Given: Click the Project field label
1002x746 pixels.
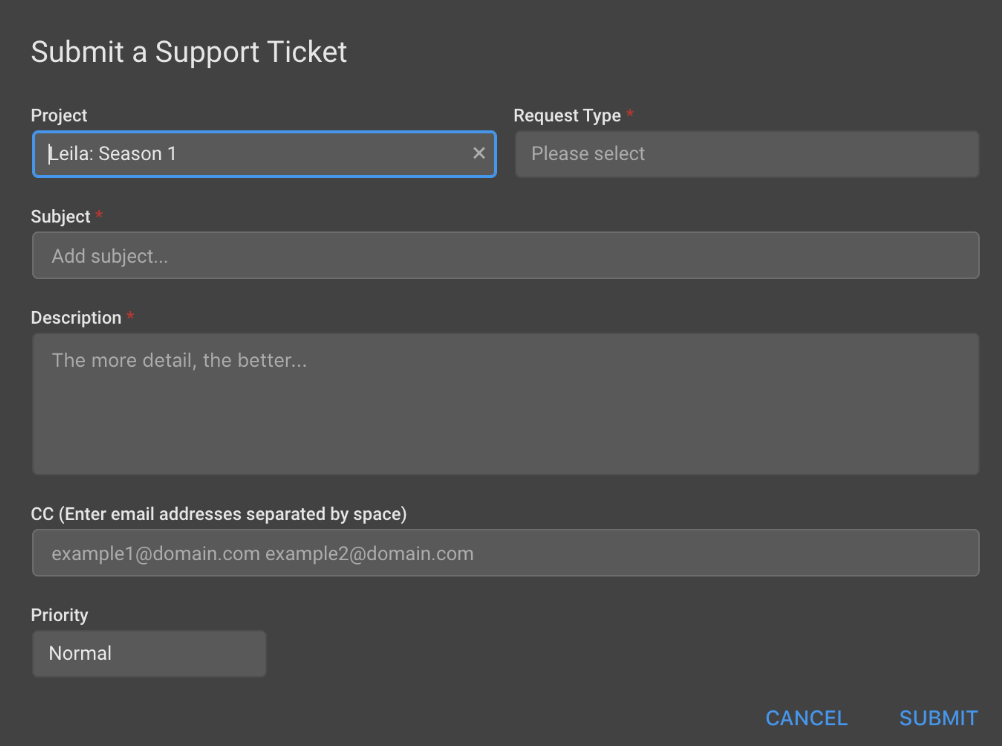Looking at the screenshot, I should coord(59,116).
